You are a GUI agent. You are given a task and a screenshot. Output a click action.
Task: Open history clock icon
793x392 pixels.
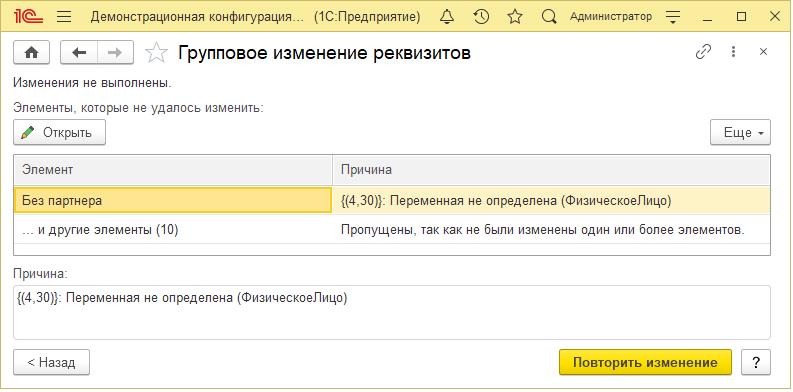pos(481,17)
